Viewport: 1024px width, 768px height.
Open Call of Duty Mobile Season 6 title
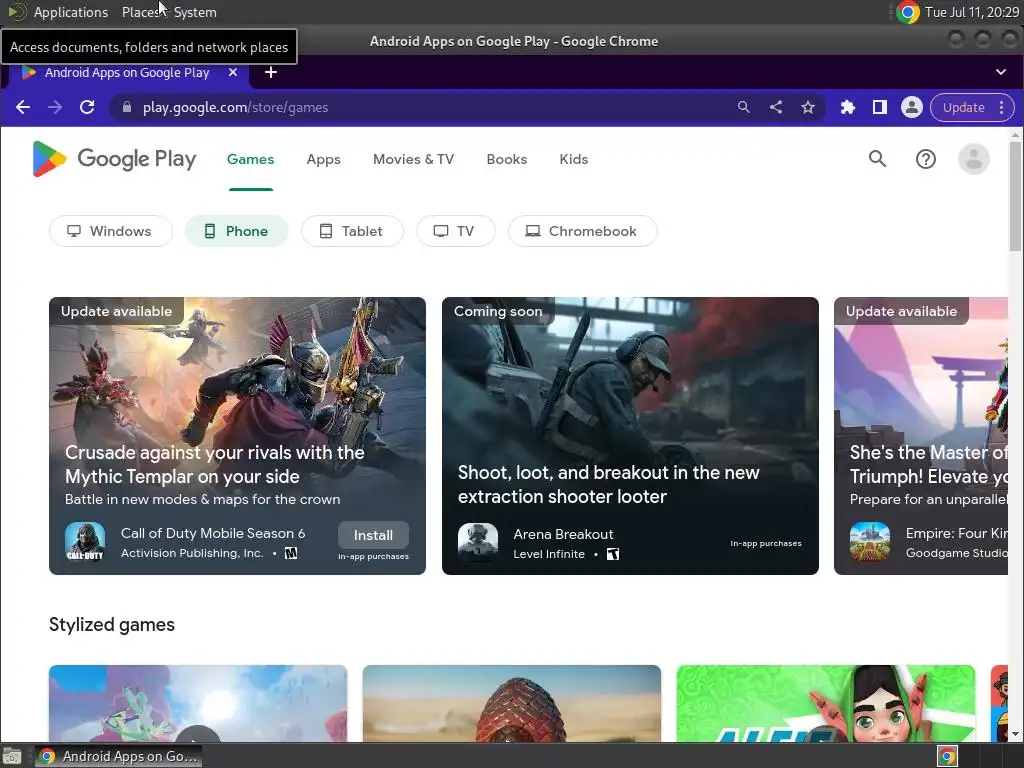(x=213, y=533)
